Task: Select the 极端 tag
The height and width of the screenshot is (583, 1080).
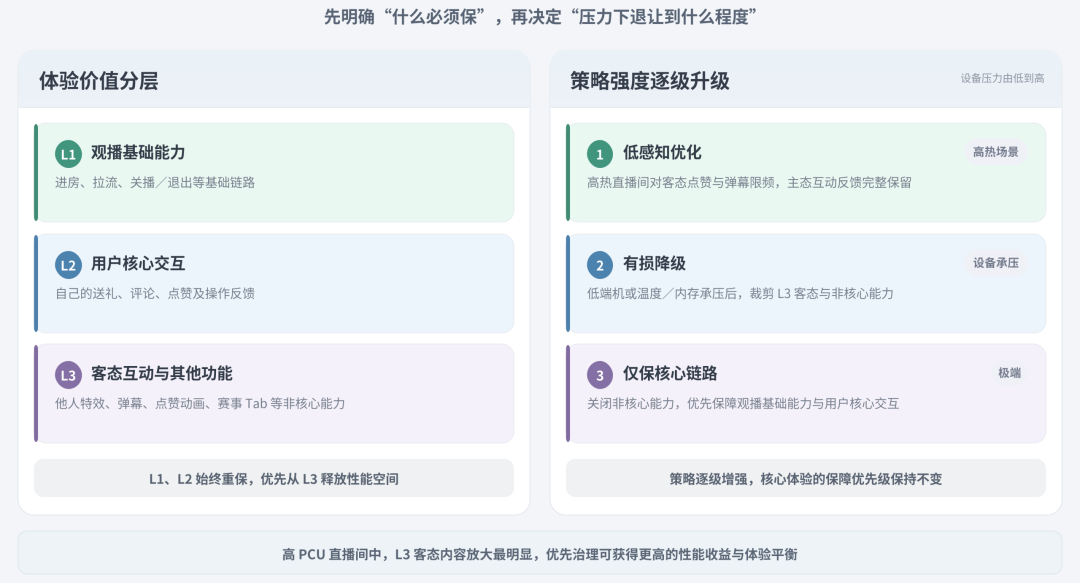Action: tap(1009, 373)
